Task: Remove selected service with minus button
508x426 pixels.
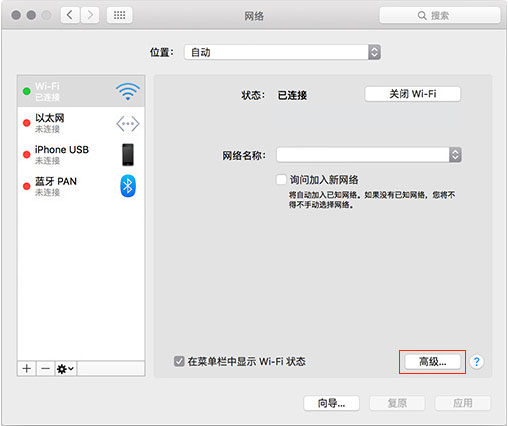Action: pos(45,369)
